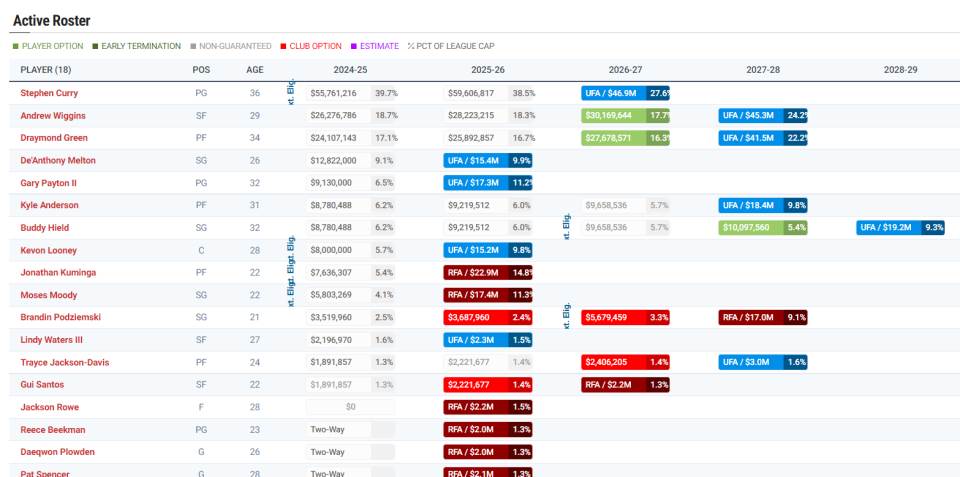Viewport: 960px width, 477px height.
Task: Click Curry's UFA / $46.9M badge
Action: point(625,93)
